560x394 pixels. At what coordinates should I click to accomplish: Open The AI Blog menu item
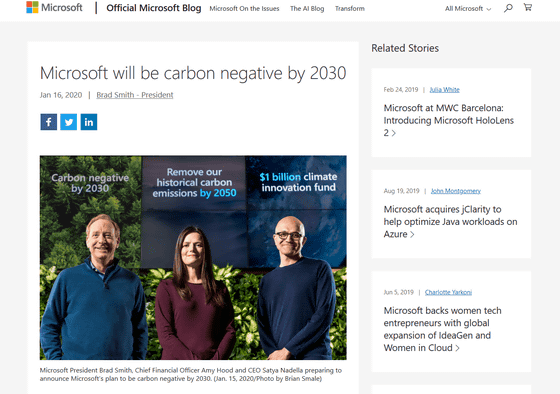click(307, 9)
